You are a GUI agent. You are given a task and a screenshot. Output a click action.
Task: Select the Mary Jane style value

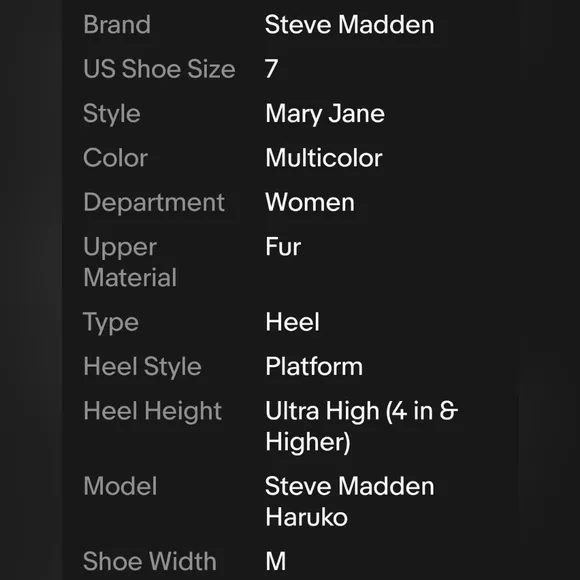pos(325,114)
